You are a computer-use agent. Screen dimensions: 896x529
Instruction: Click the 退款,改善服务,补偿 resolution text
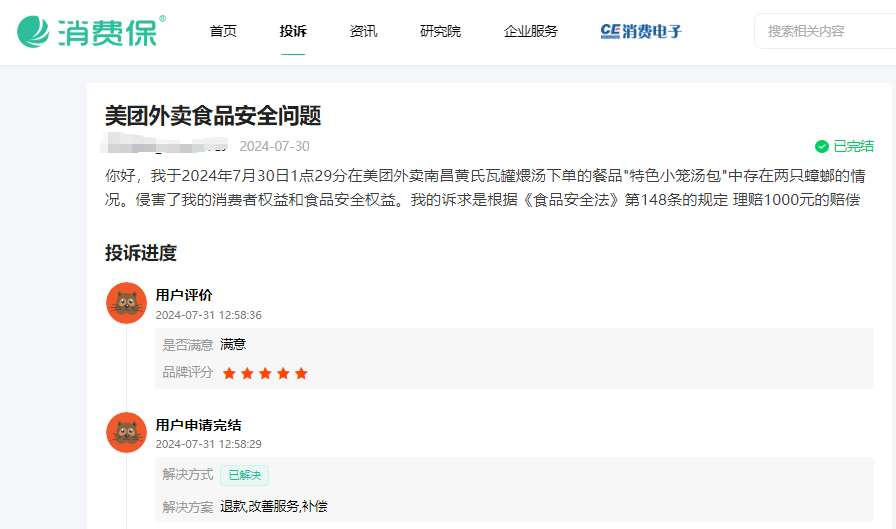point(274,506)
